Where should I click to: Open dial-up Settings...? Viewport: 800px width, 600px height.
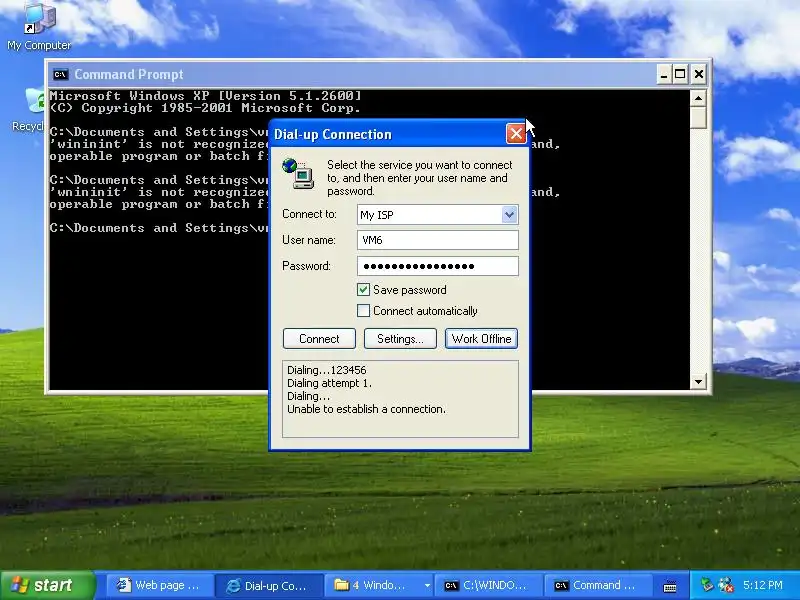[x=400, y=339]
